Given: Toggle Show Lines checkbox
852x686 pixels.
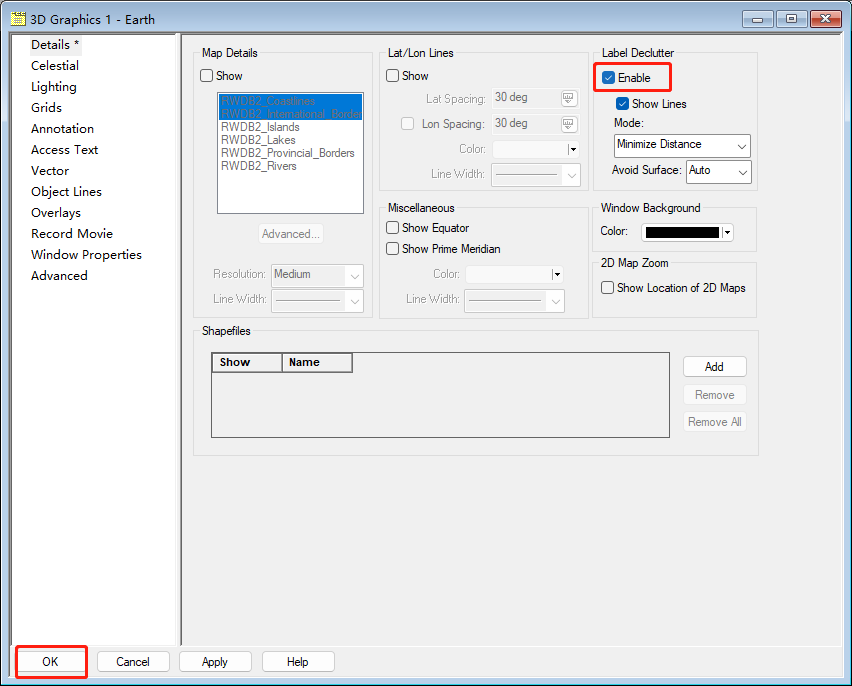Looking at the screenshot, I should tap(623, 104).
